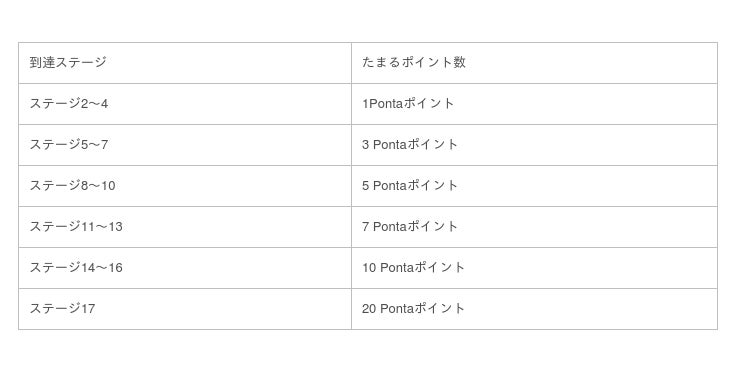Click the 到達ステージ header cell

tap(185, 63)
